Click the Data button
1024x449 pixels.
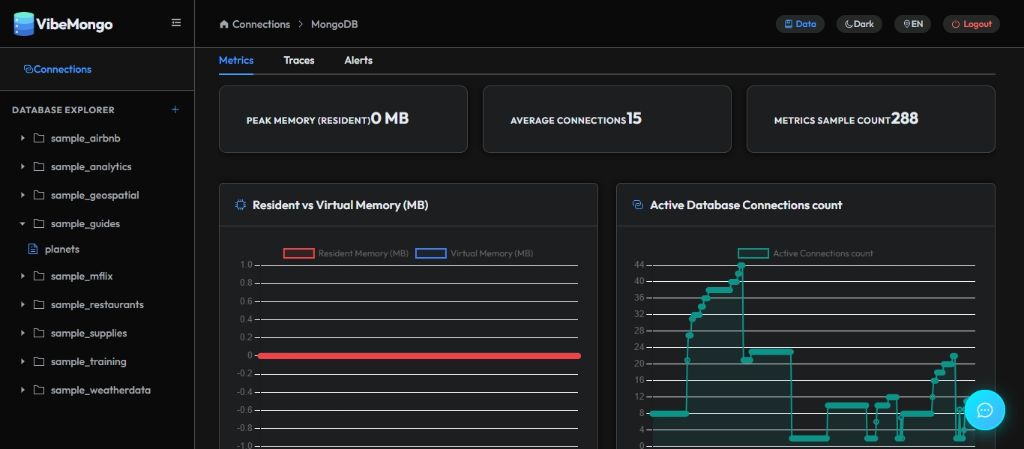[x=800, y=24]
